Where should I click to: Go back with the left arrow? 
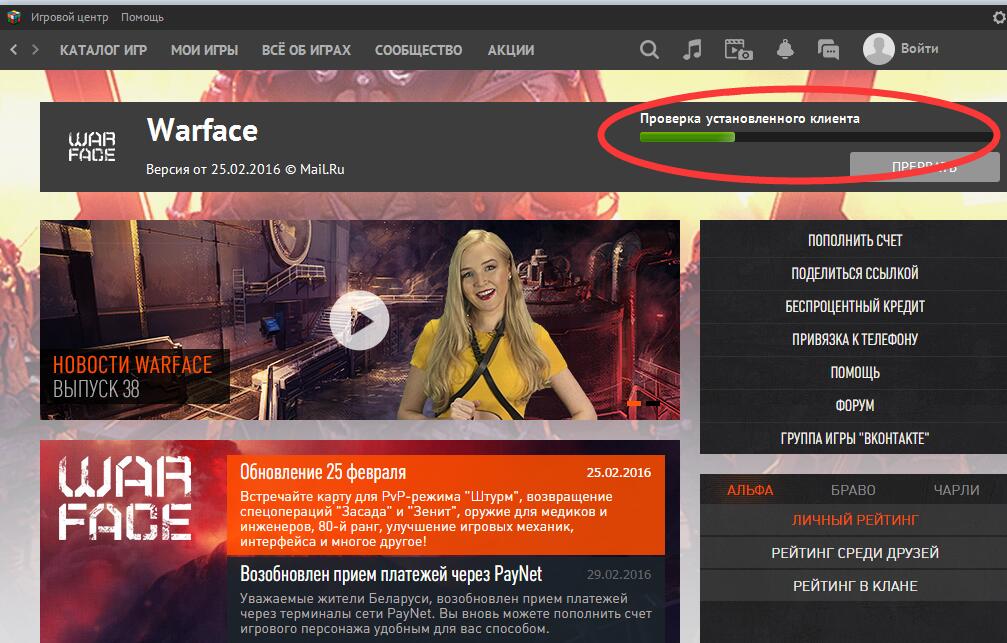tap(13, 49)
